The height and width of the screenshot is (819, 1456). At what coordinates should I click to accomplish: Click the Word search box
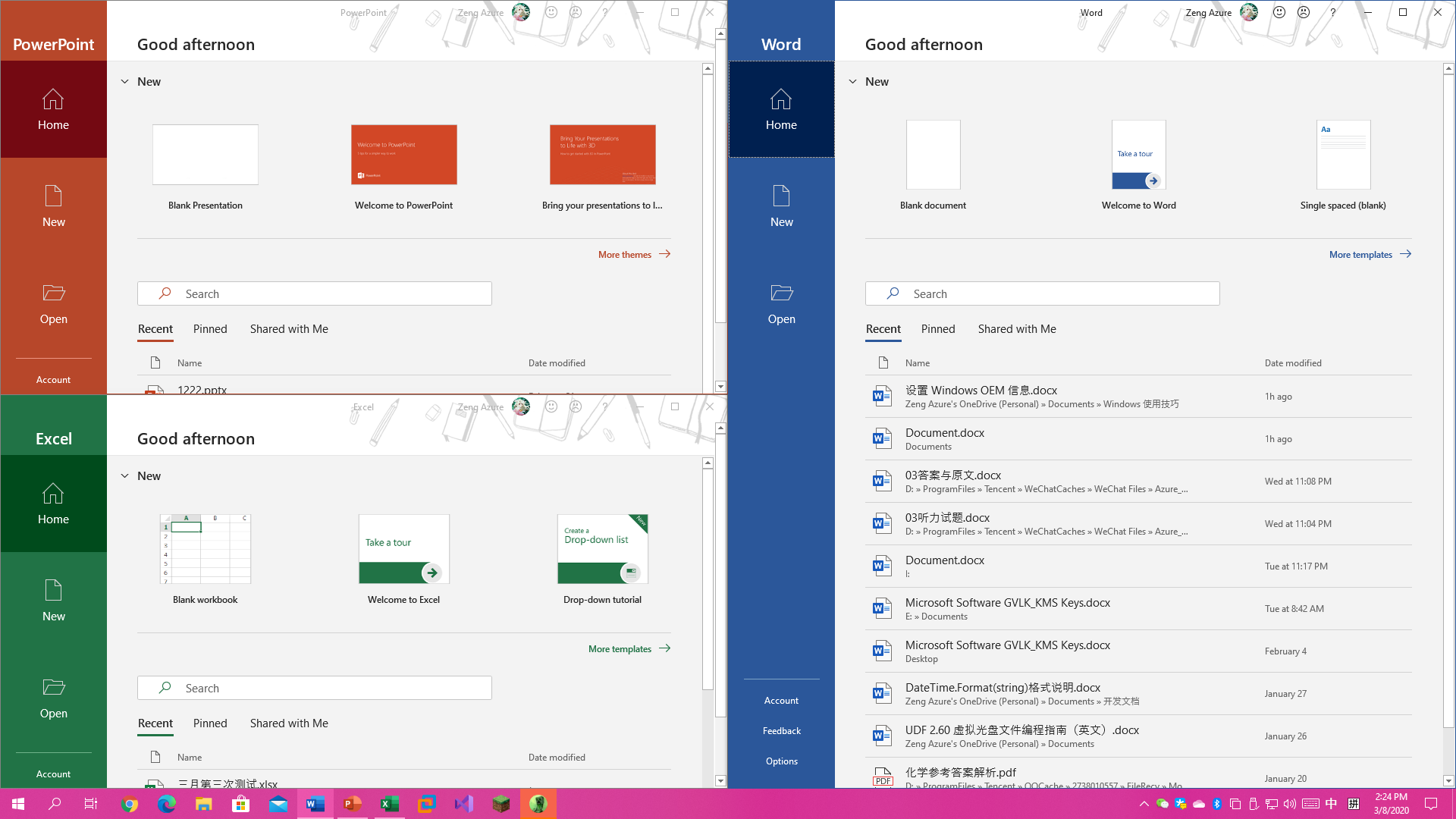[1042, 294]
